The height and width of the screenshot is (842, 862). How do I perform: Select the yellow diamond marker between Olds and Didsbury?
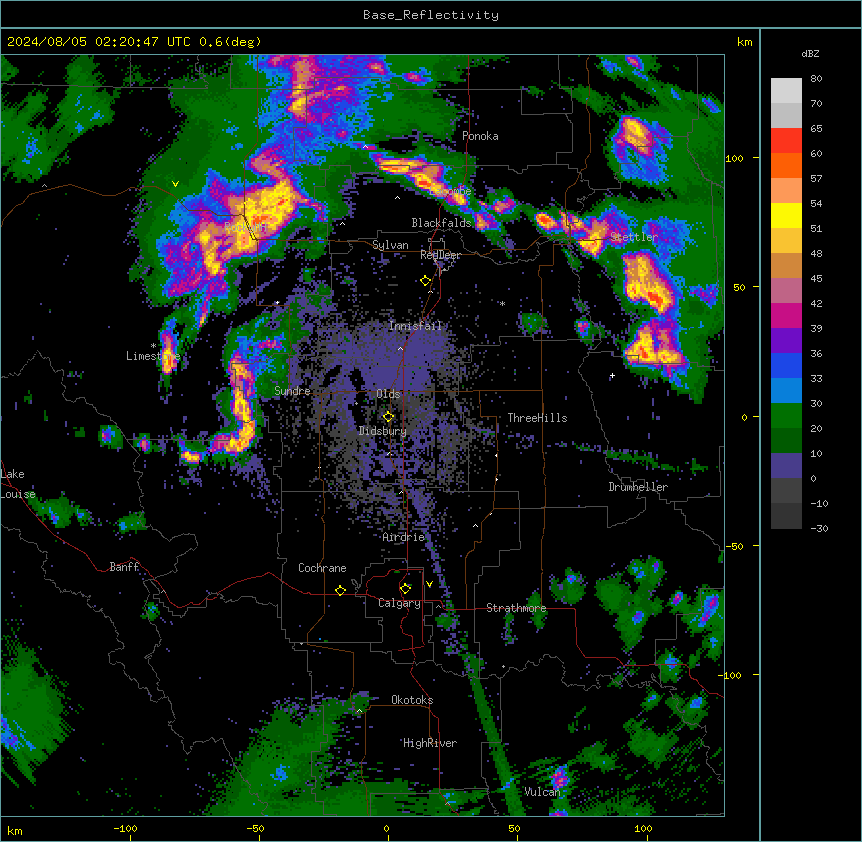[x=388, y=417]
